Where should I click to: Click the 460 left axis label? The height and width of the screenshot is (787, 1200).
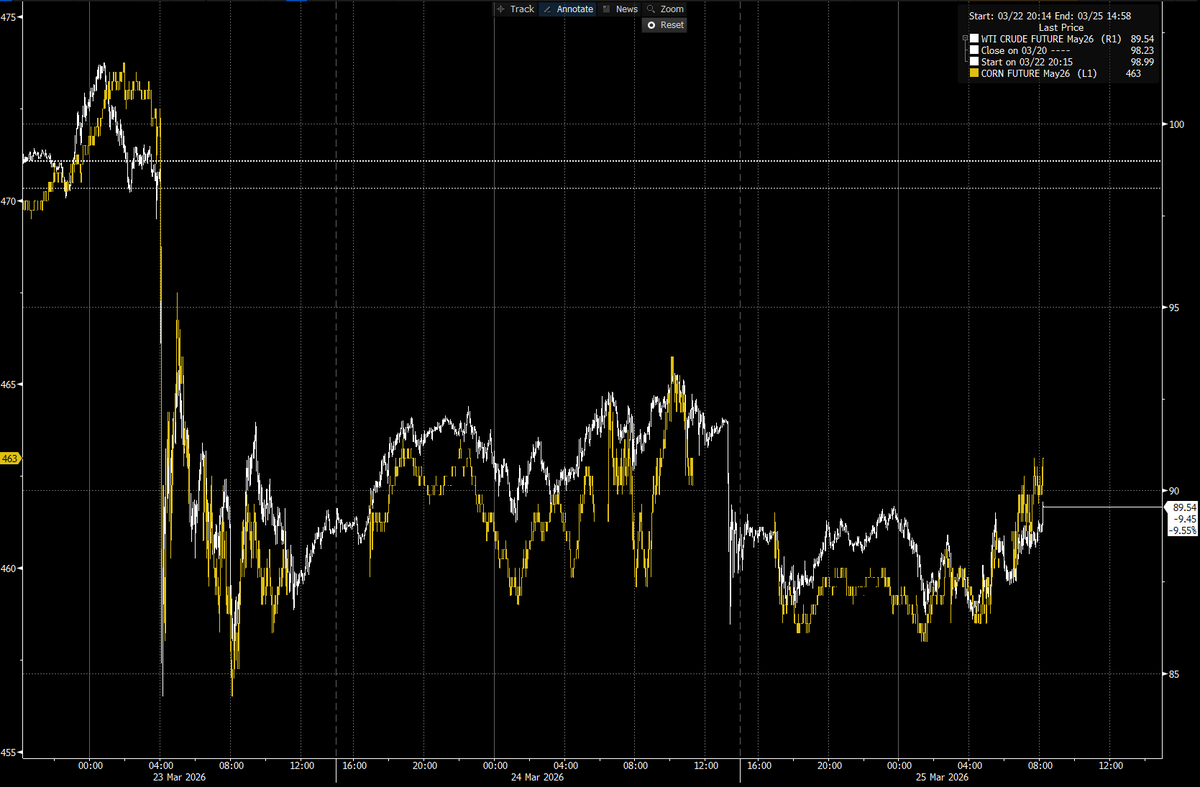click(10, 569)
